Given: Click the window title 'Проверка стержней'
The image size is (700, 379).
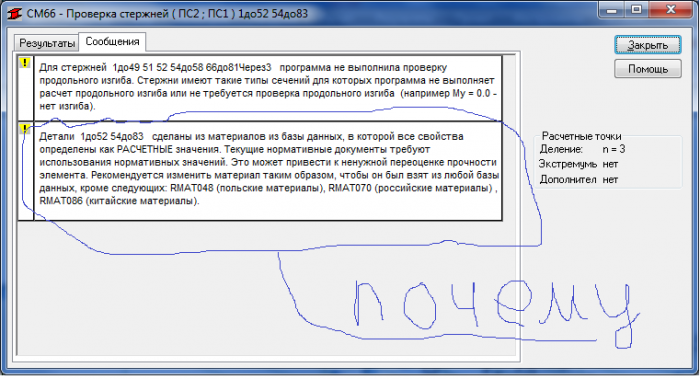Looking at the screenshot, I should (118, 14).
